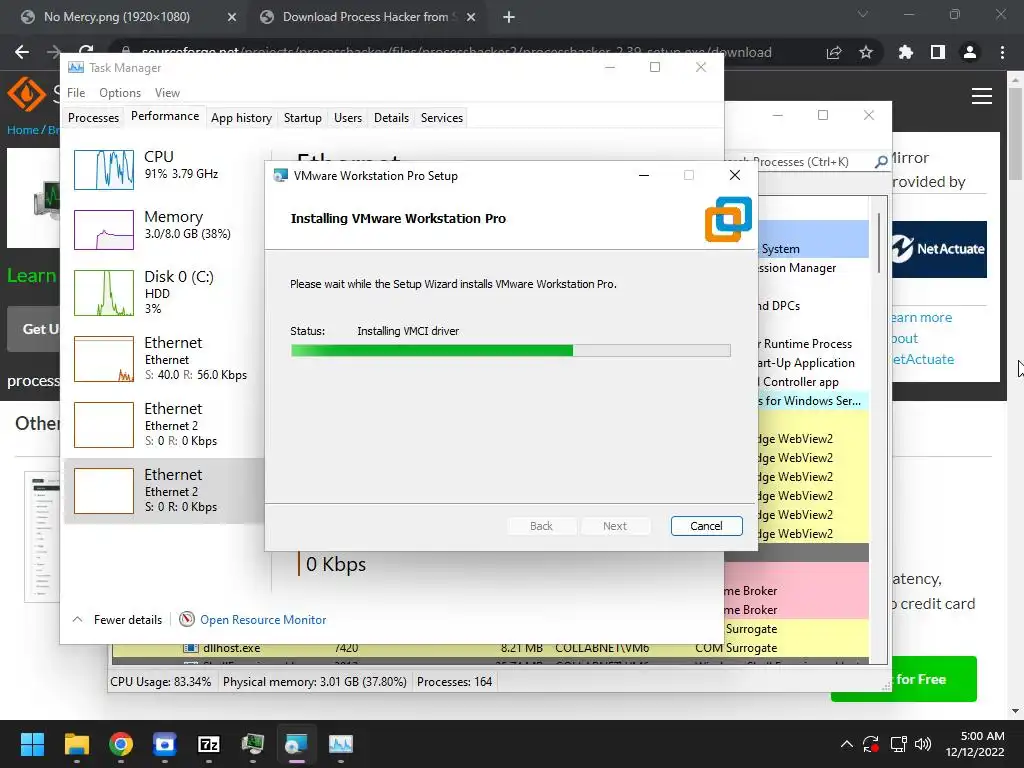Screen dimensions: 1024x768
Task: Click Resource Monitor icon
Action: pos(187,619)
